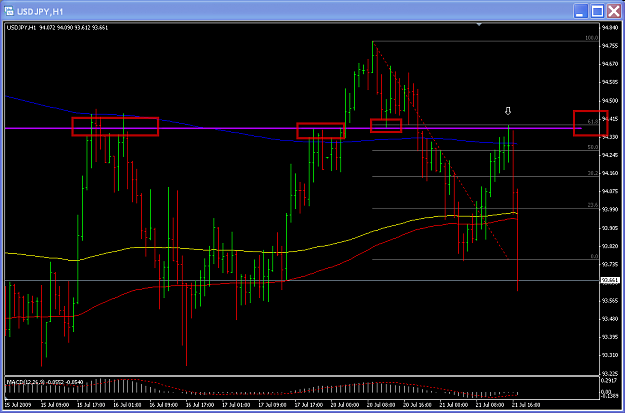The height and width of the screenshot is (413, 625).
Task: Click the 15 Jul 2009 time axis label
Action: coord(18,405)
